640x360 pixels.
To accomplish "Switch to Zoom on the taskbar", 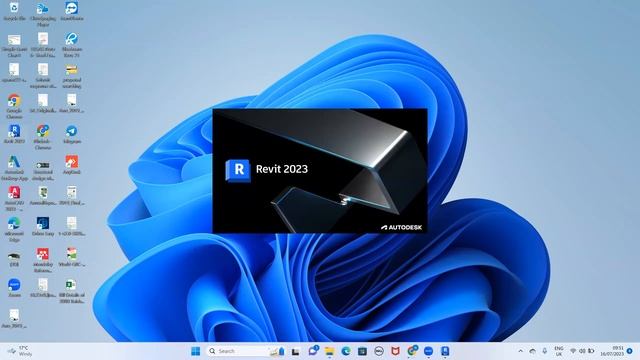I will 429,351.
